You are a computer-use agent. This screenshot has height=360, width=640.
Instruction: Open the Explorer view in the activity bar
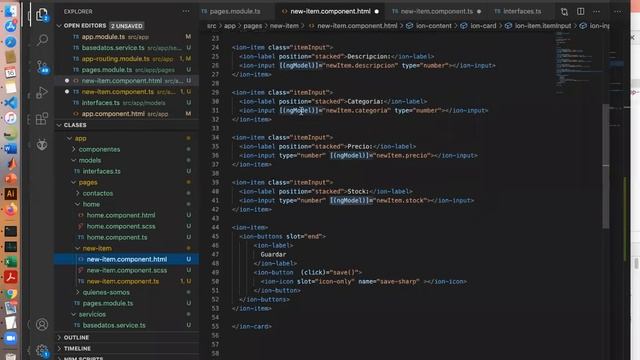click(42, 15)
